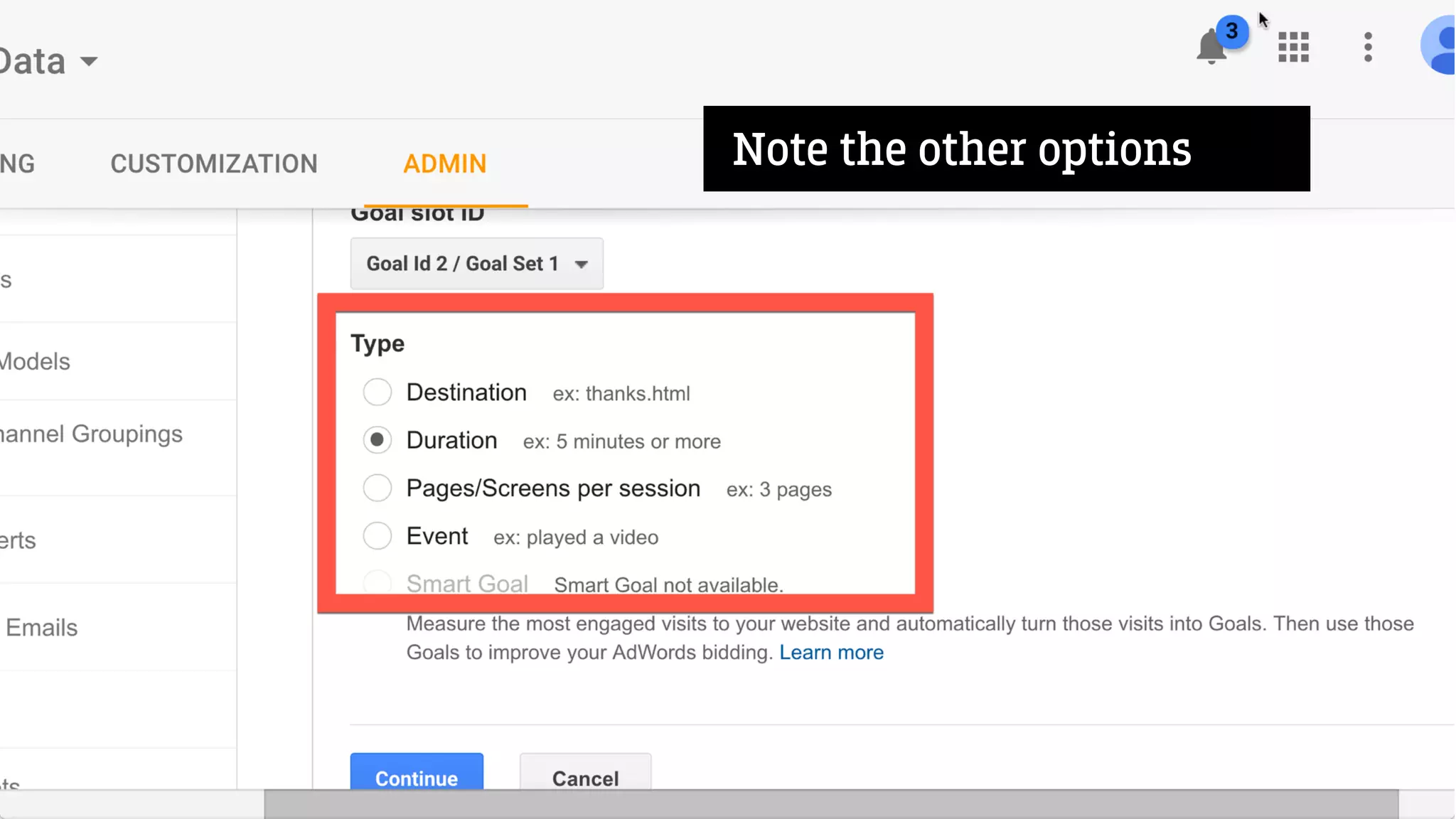Open the three-dot more options menu
Screen dimensions: 1456x819
(1368, 48)
